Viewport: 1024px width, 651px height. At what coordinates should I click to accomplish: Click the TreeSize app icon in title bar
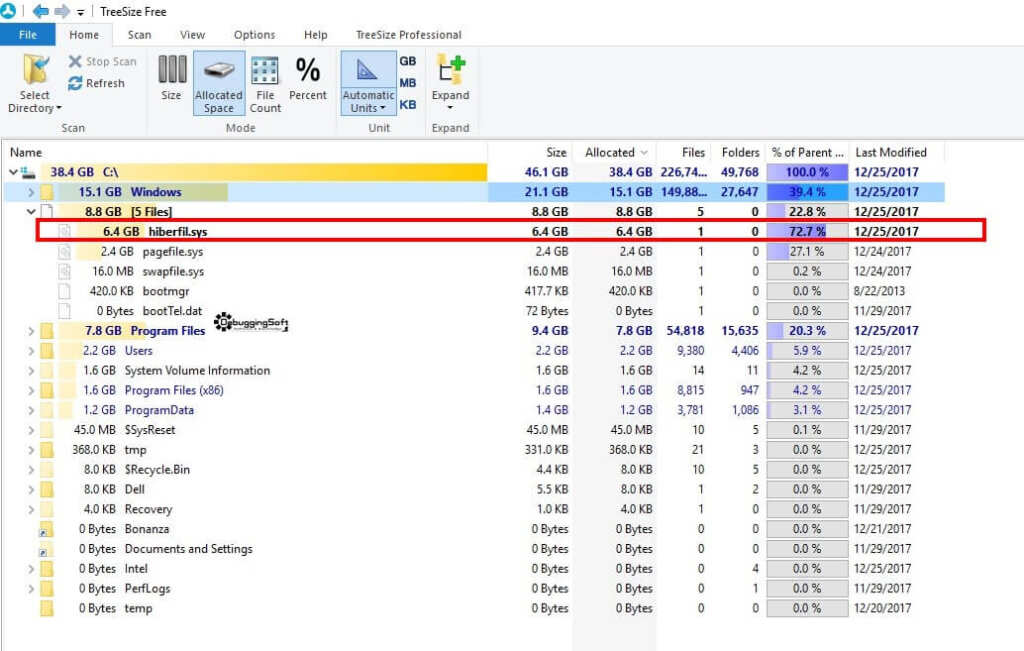pos(8,11)
